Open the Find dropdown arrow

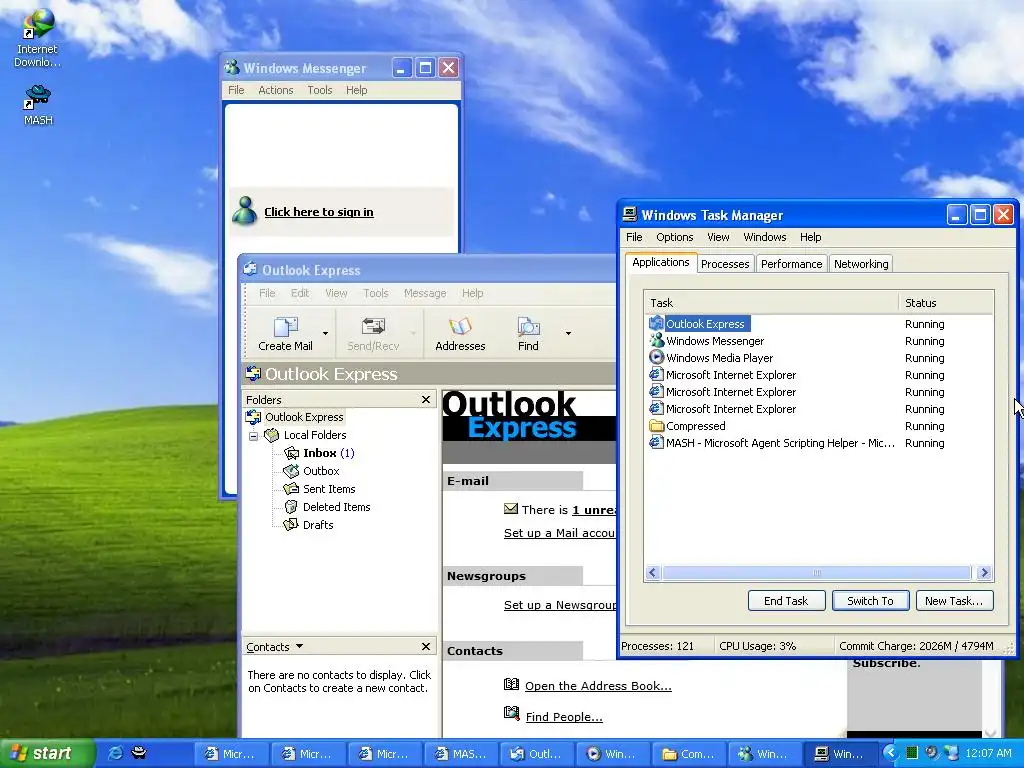568,334
